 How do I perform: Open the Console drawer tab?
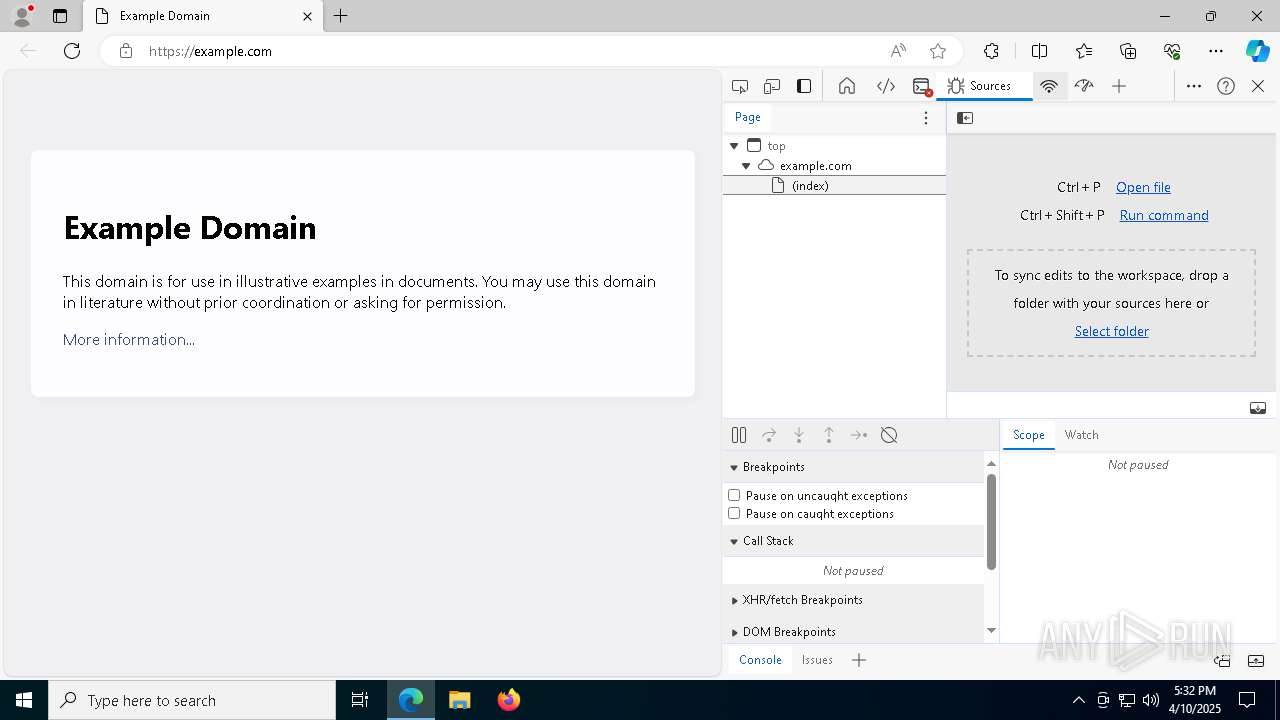point(760,660)
